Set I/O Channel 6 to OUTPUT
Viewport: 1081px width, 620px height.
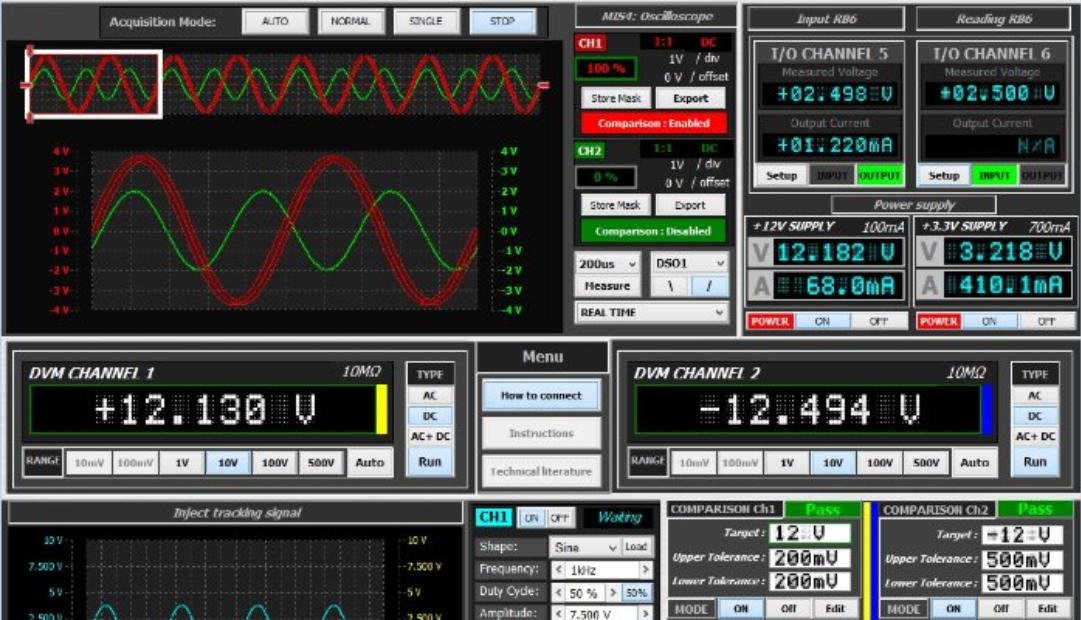(x=1042, y=176)
